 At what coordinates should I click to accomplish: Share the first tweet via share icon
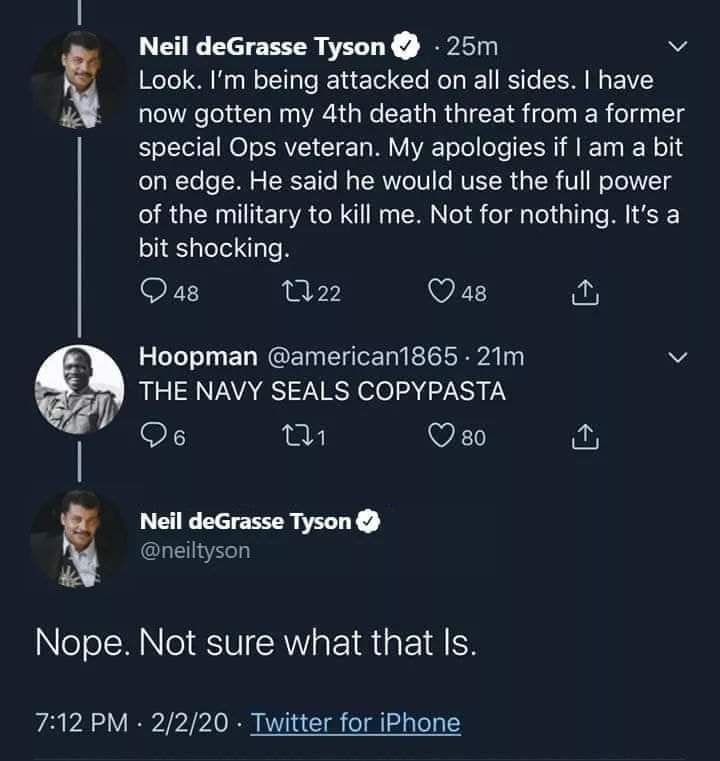pos(585,292)
